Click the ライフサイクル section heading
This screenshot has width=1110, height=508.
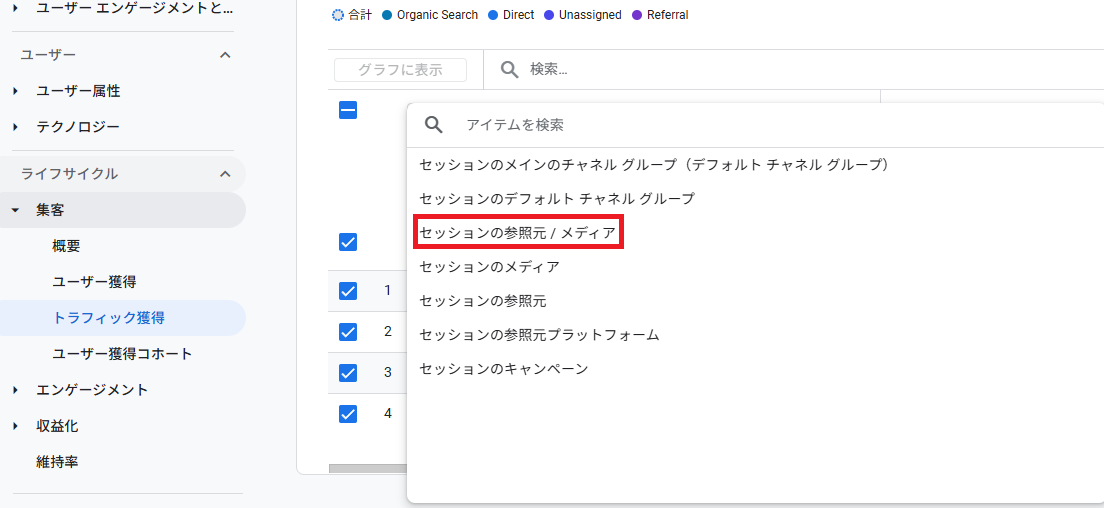[69, 173]
